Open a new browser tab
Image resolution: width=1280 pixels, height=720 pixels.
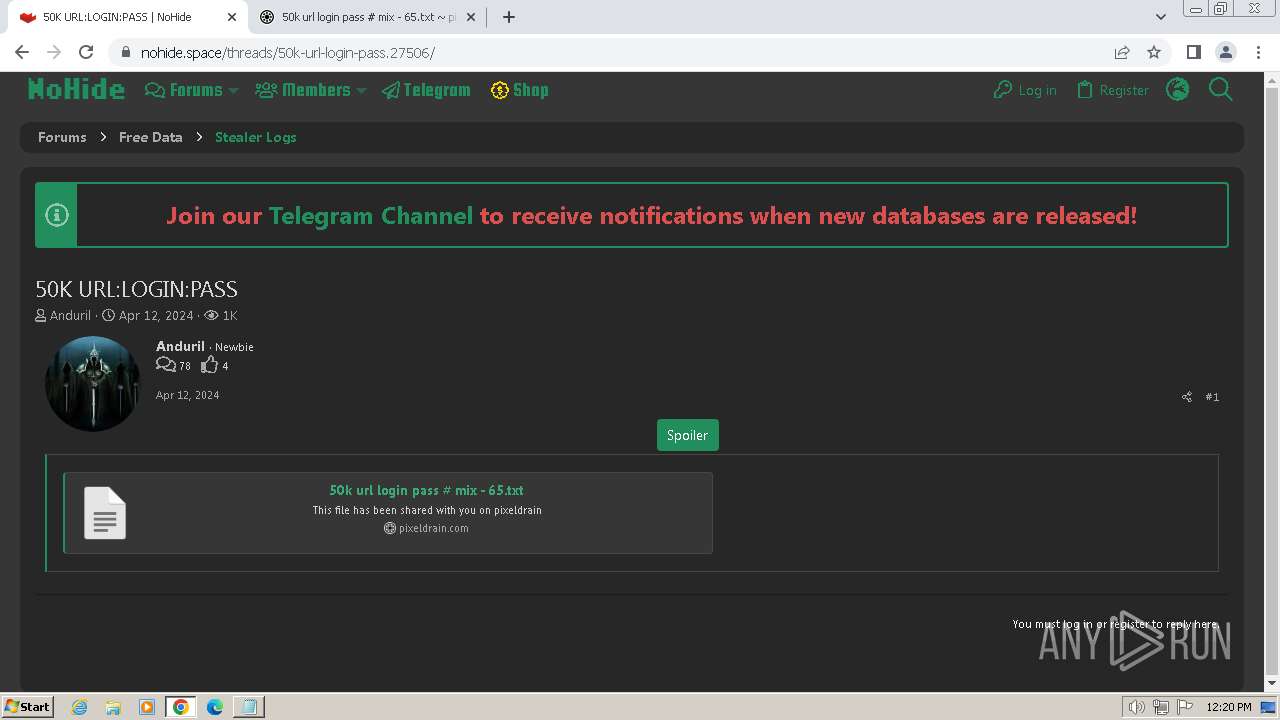point(508,17)
